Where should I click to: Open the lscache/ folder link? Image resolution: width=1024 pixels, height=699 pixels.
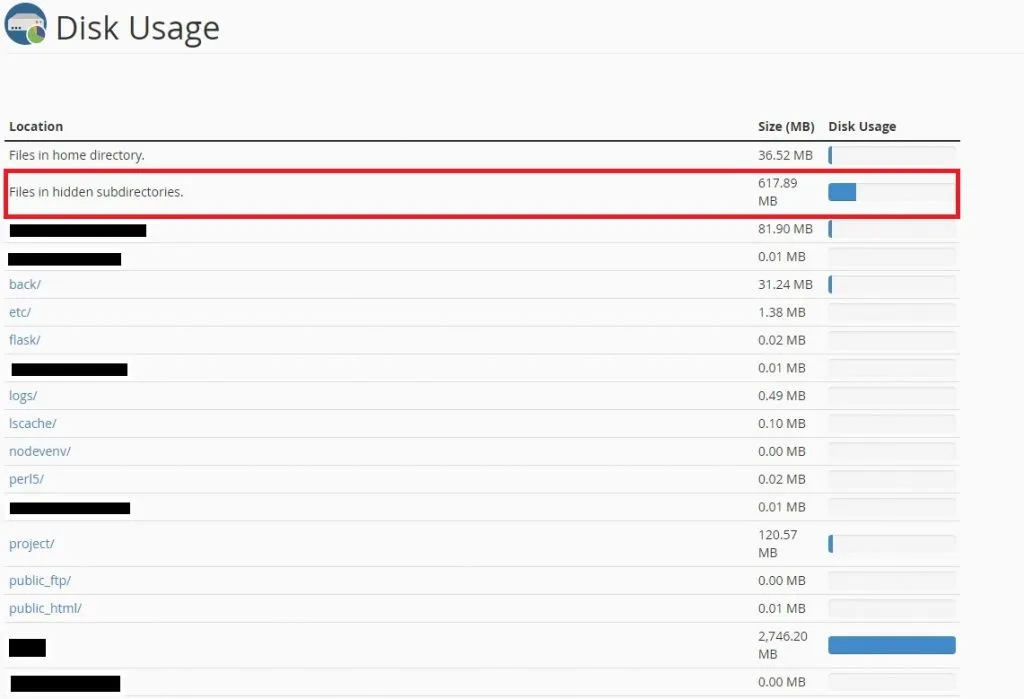coord(32,424)
